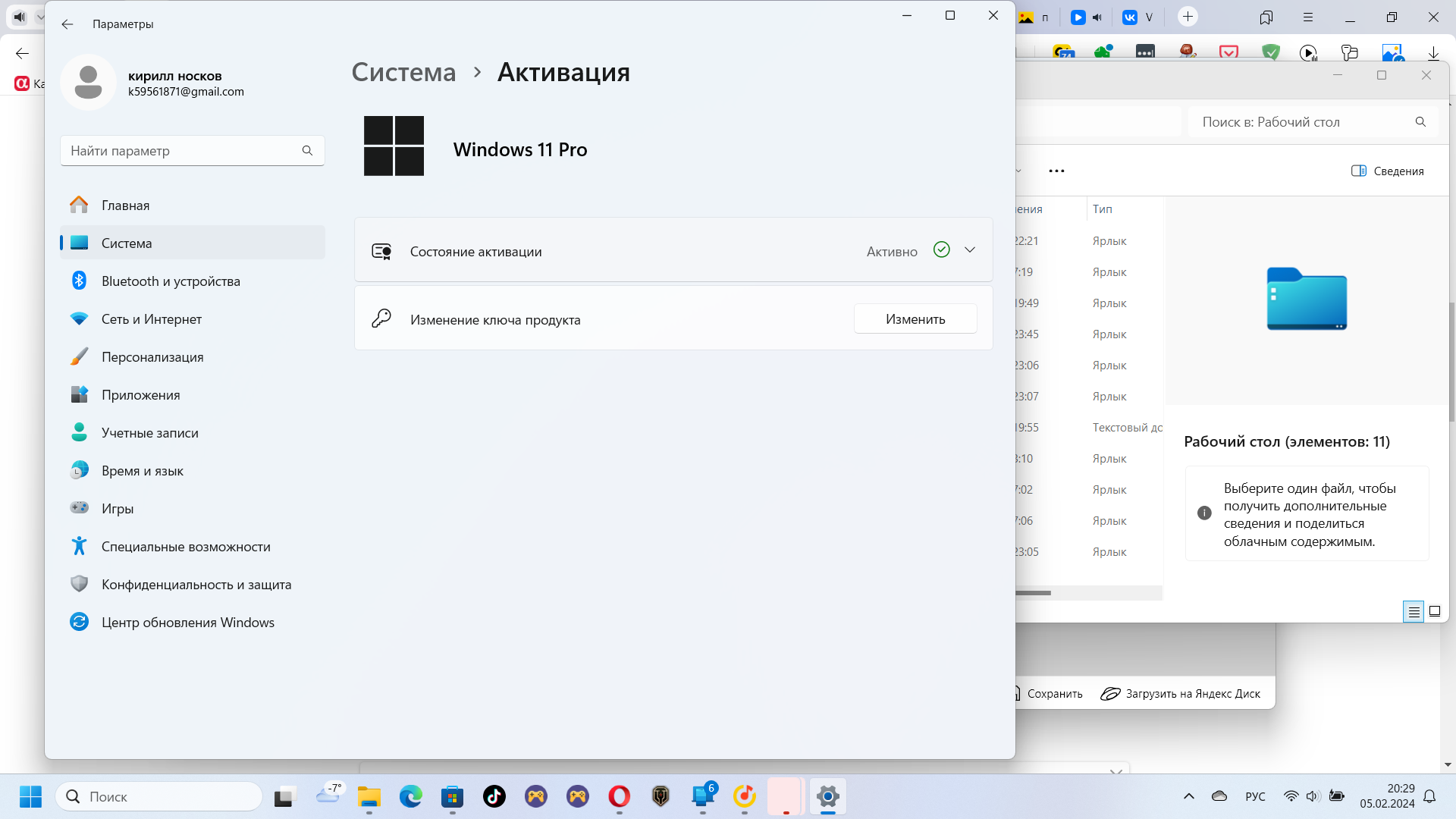
Task: Click the Система breadcrumb link
Action: (x=403, y=72)
